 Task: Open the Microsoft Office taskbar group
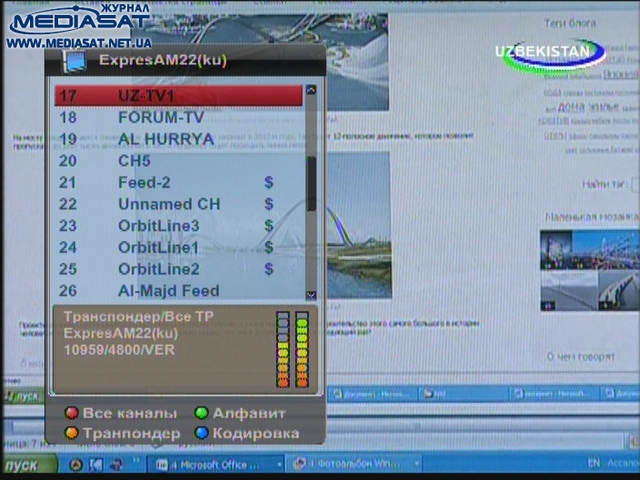[215, 464]
